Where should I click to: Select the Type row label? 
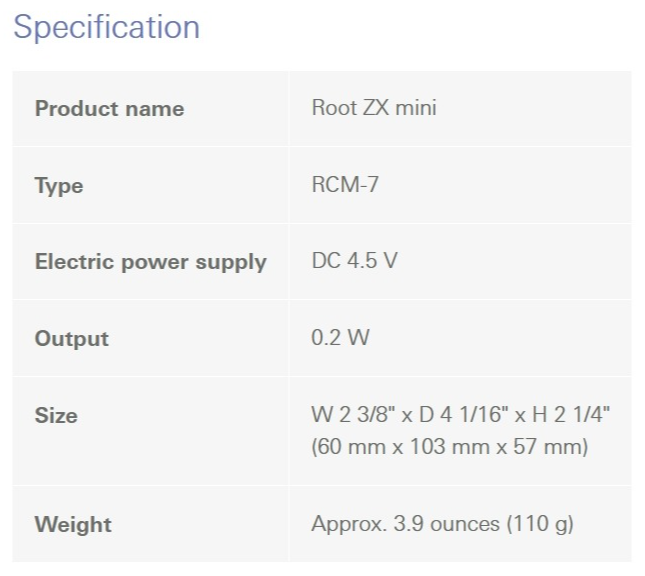pyautogui.click(x=59, y=186)
